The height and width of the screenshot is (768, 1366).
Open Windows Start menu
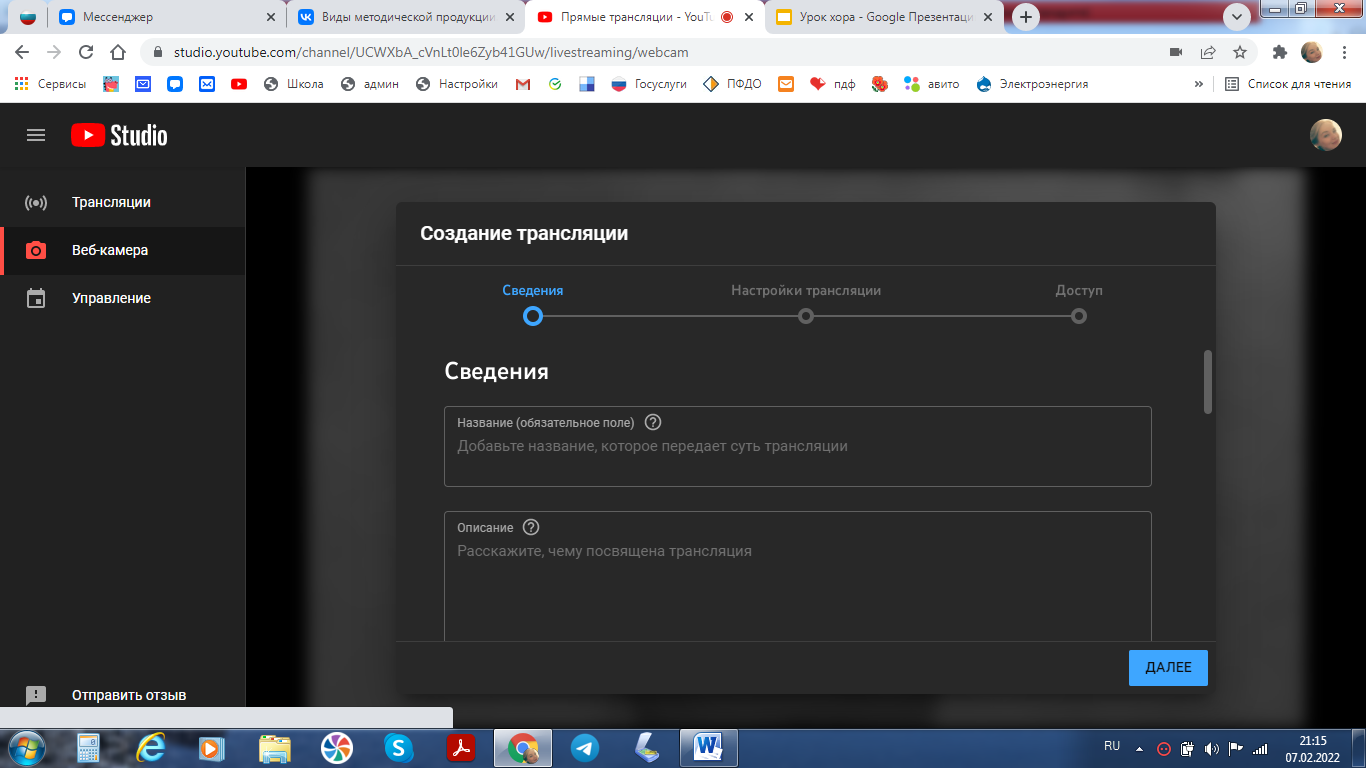click(x=28, y=747)
